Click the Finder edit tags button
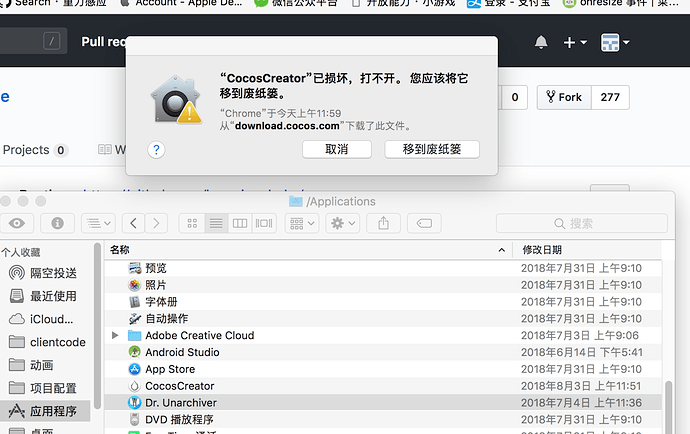Image resolution: width=690 pixels, height=434 pixels. [424, 223]
